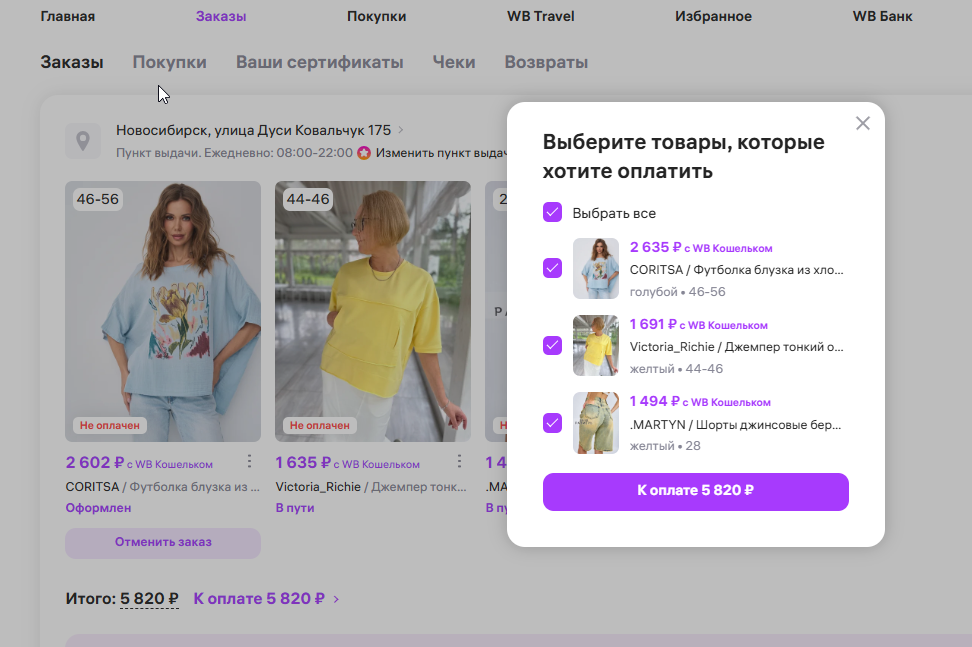972x647 pixels.
Task: Click Итого 5 820 ₽ underlined amount
Action: pyautogui.click(x=149, y=599)
